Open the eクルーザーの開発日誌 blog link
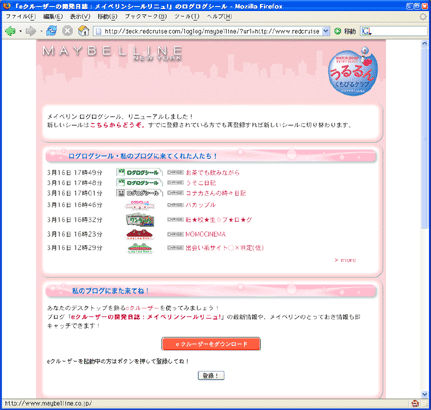 click(146, 317)
